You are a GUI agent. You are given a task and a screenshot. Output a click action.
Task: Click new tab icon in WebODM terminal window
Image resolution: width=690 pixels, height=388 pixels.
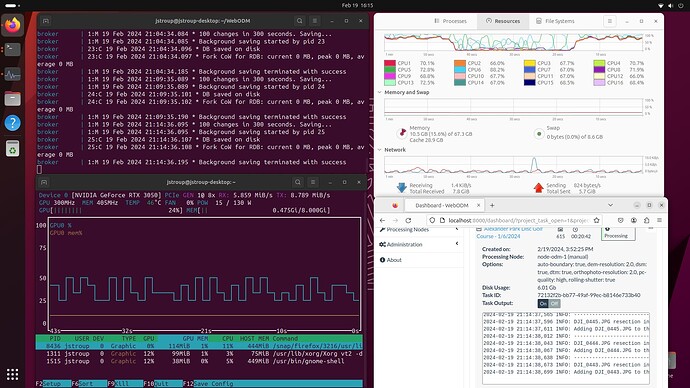45,21
